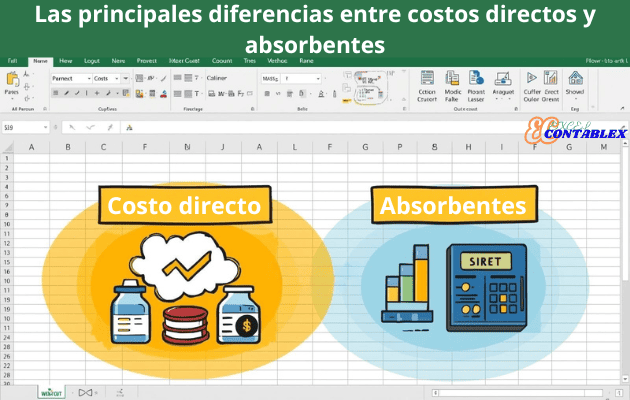
Task: Click the horizontal scrollbar at bottom
Action: (520, 391)
